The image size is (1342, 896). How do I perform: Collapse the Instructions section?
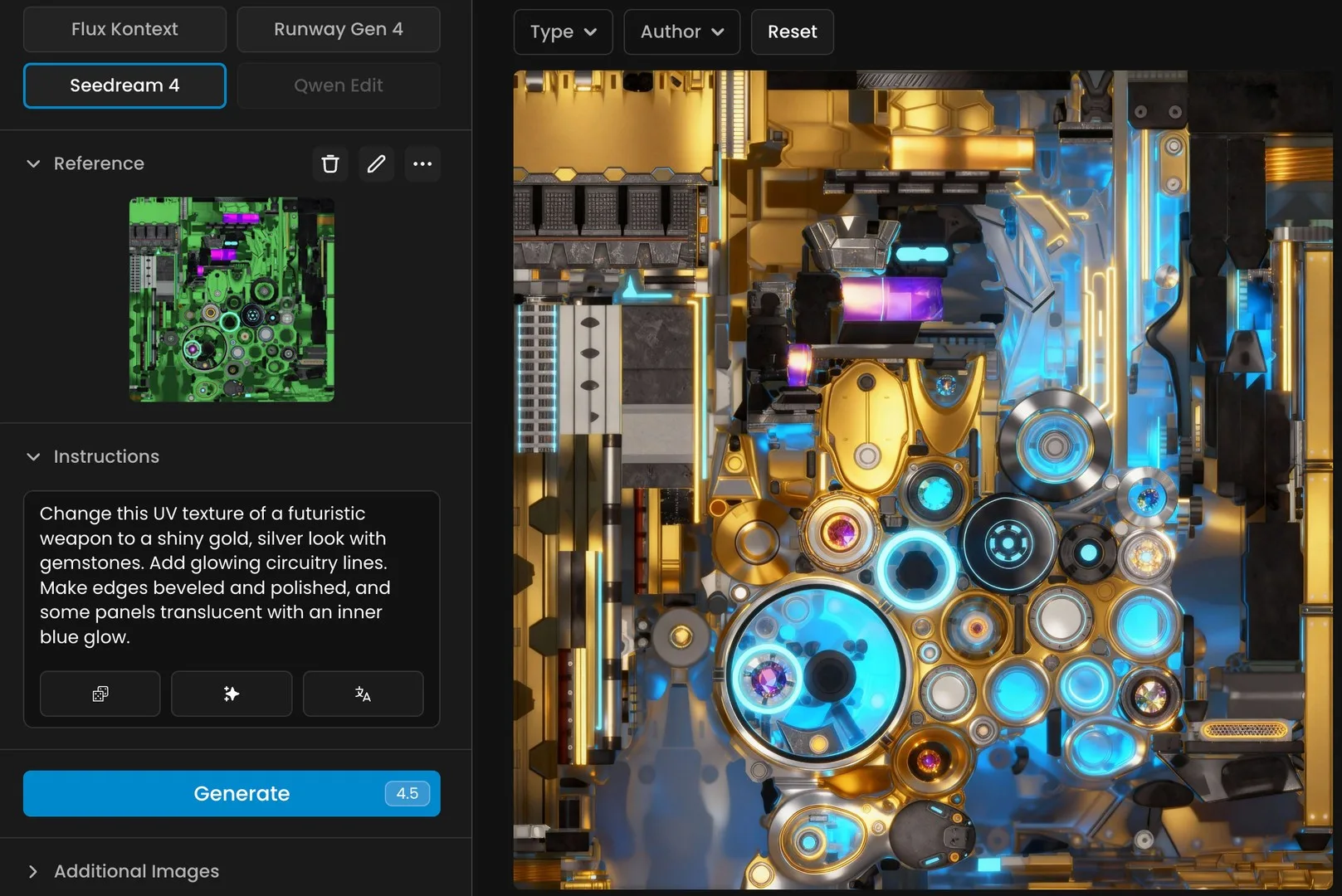pos(33,456)
